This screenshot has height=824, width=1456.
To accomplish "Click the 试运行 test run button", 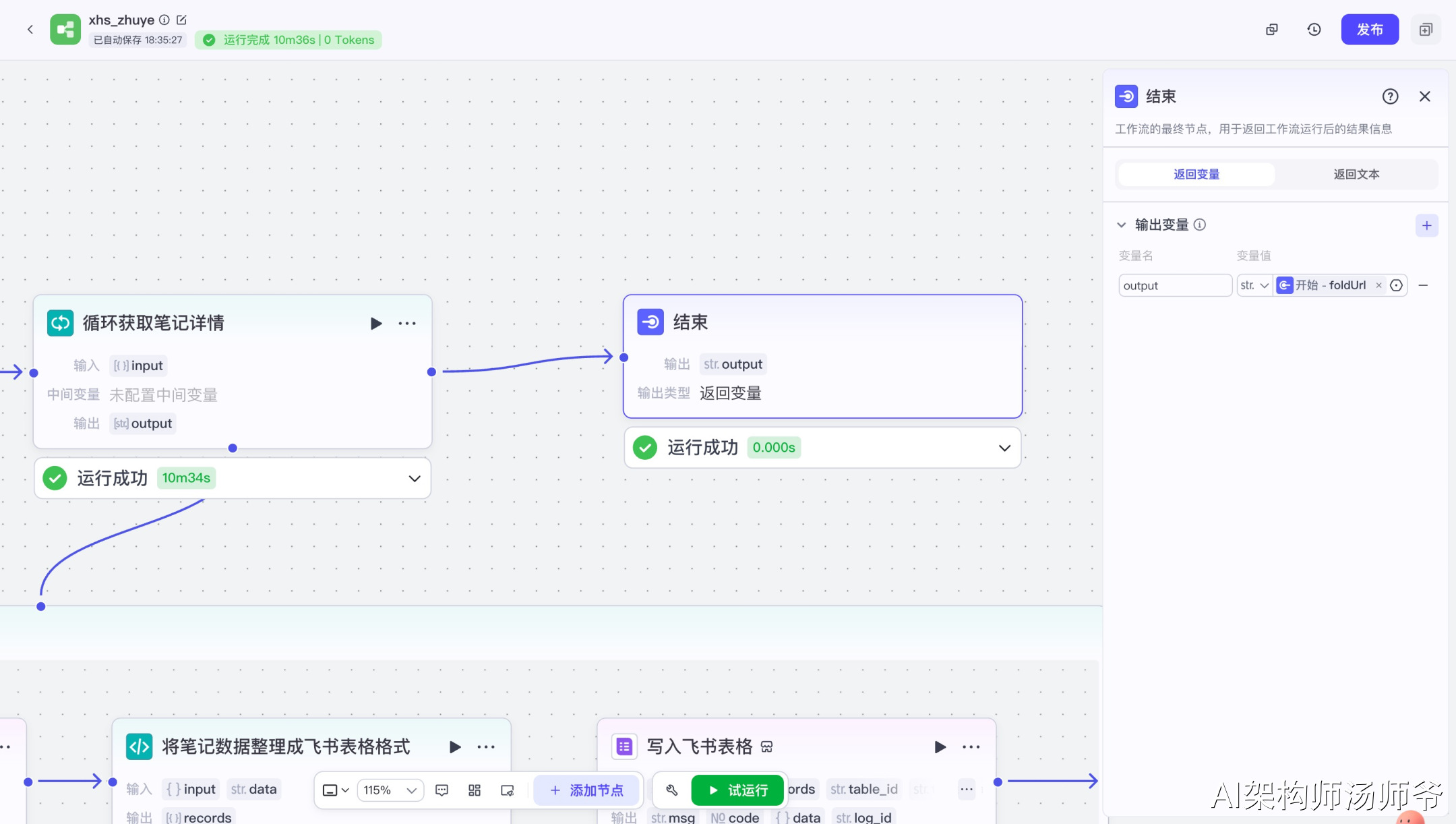I will [737, 790].
